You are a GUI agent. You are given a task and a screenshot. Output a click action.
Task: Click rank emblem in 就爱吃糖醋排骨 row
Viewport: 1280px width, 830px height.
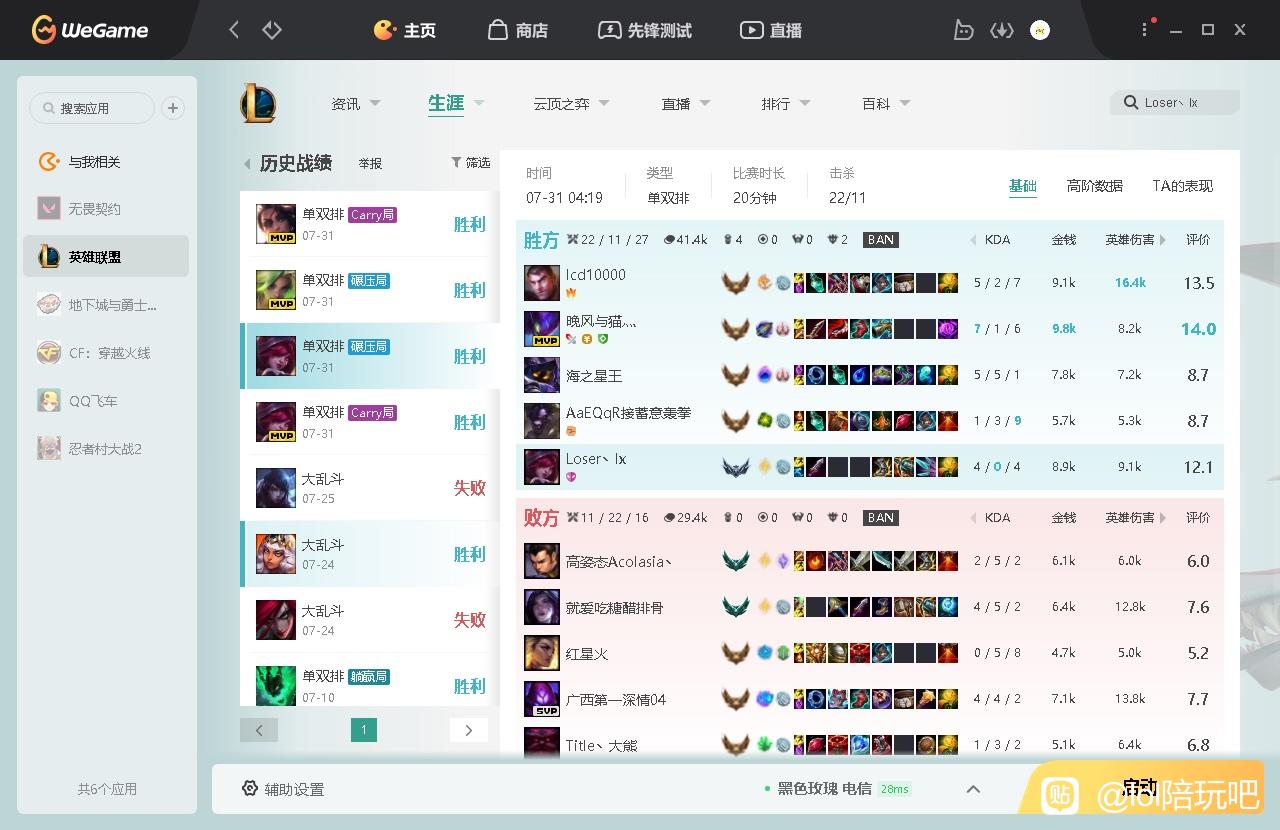(736, 607)
